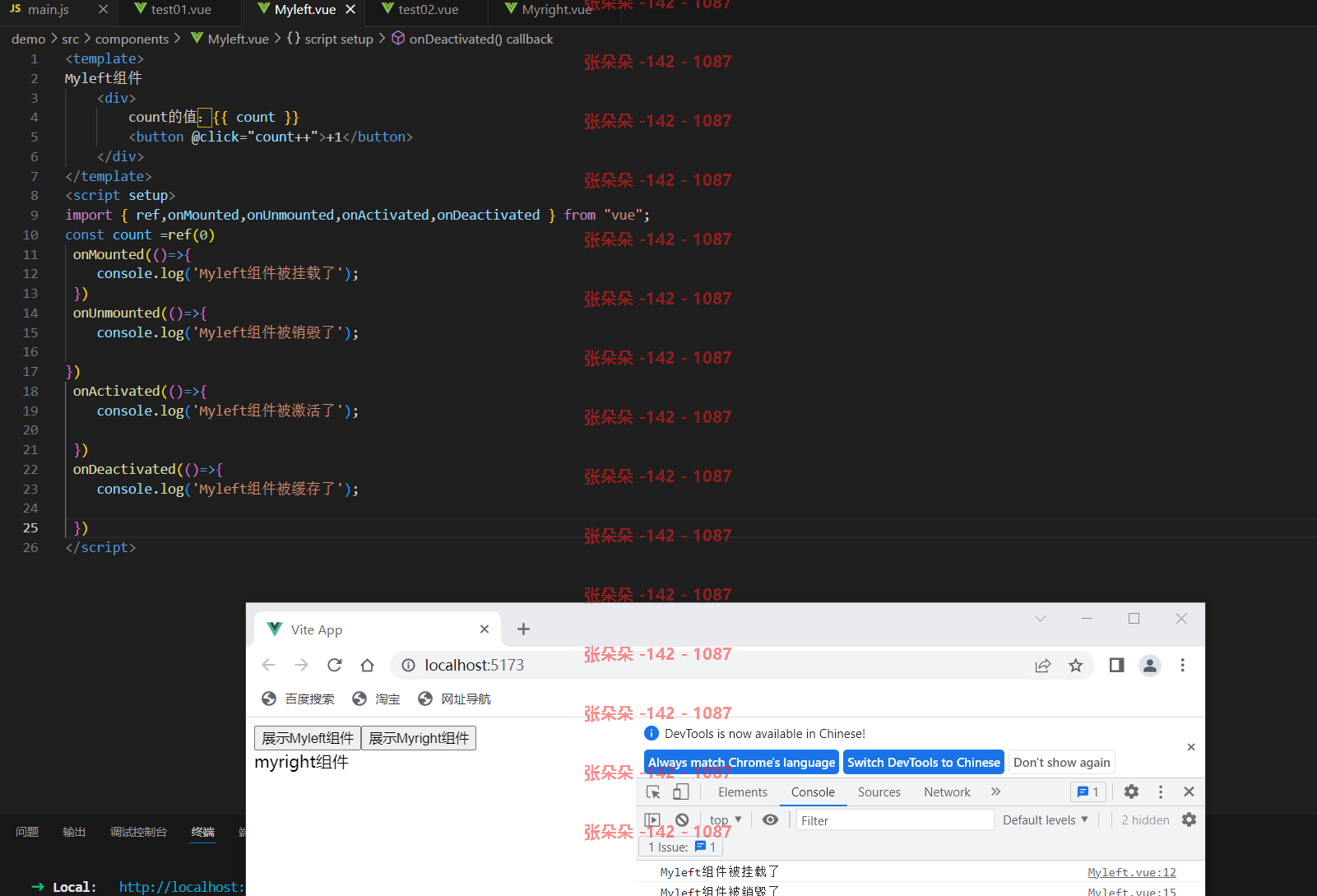Share this page icon

tap(1043, 665)
